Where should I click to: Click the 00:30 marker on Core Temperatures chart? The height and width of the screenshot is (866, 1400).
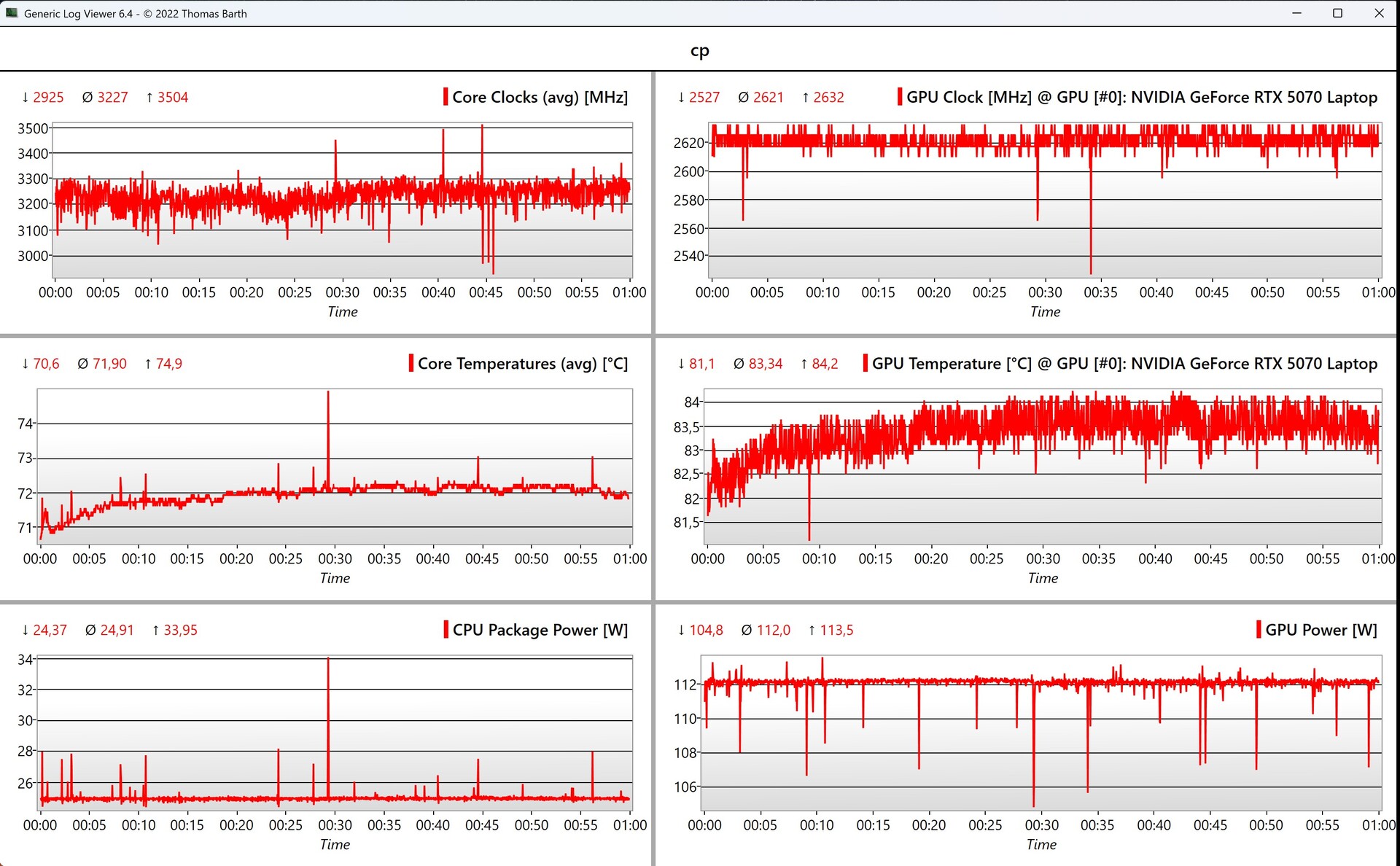(335, 558)
